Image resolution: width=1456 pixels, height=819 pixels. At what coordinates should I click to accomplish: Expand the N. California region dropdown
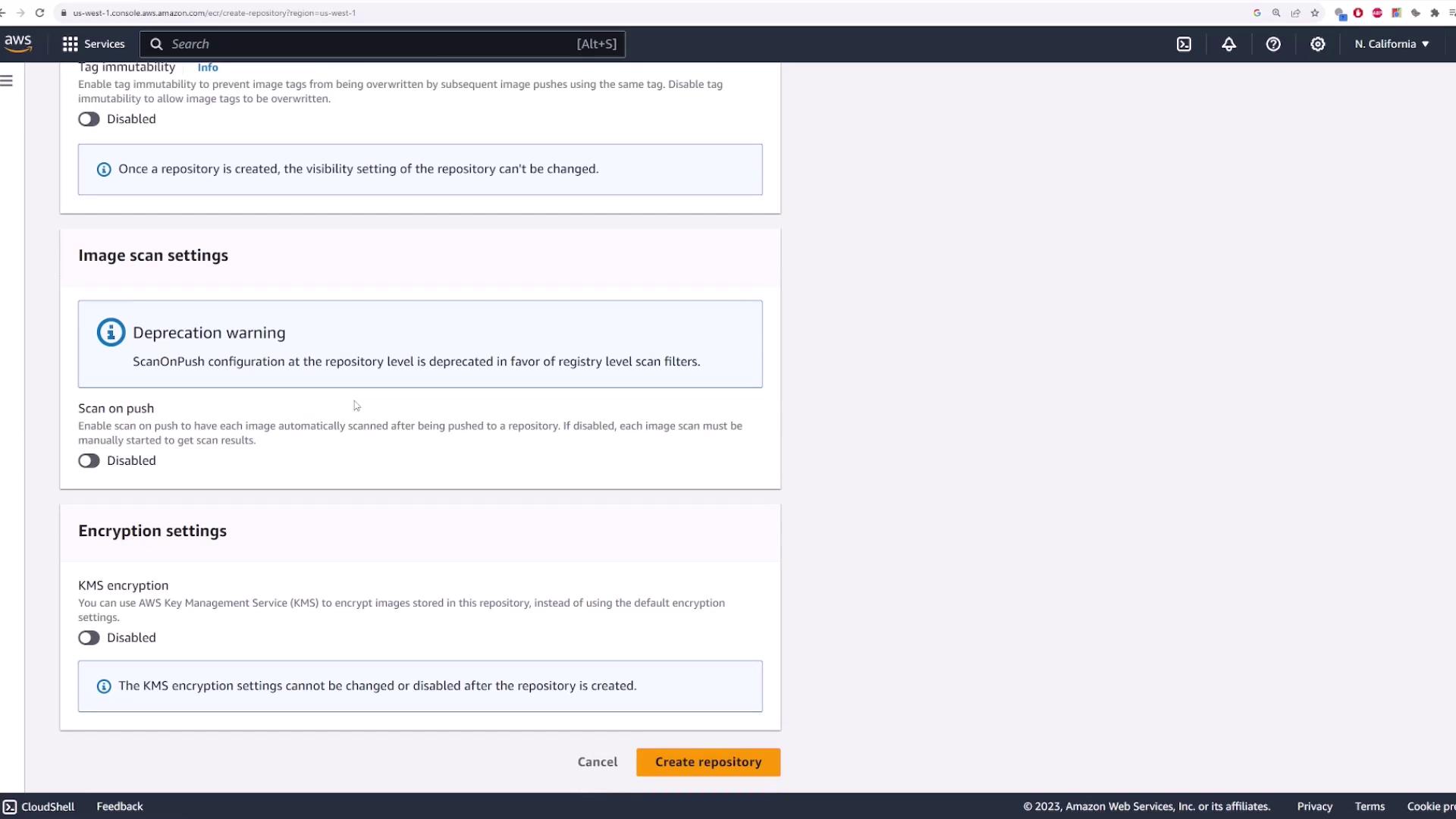(1392, 44)
